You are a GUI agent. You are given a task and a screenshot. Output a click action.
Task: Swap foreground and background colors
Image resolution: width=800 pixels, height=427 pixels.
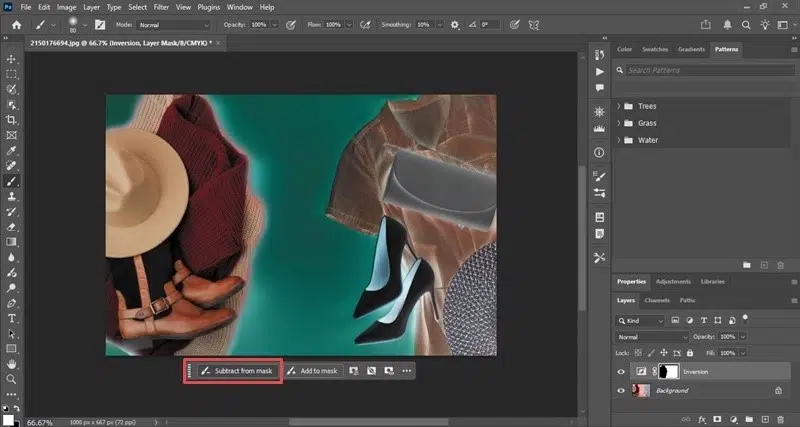pyautogui.click(x=17, y=409)
